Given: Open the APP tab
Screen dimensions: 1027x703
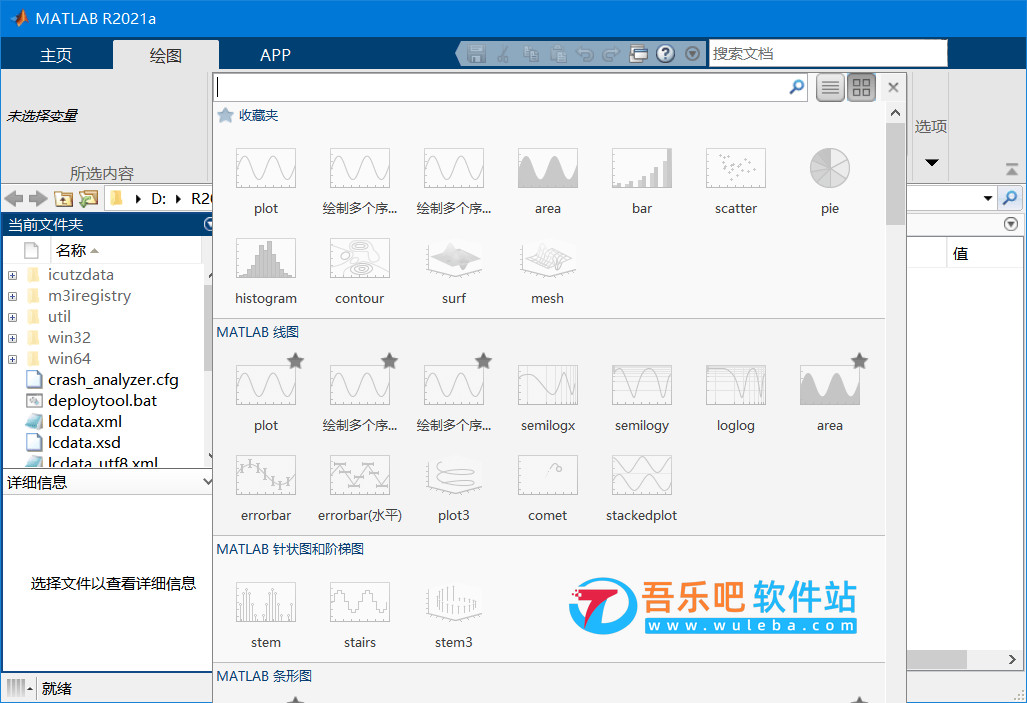Looking at the screenshot, I should [x=275, y=55].
